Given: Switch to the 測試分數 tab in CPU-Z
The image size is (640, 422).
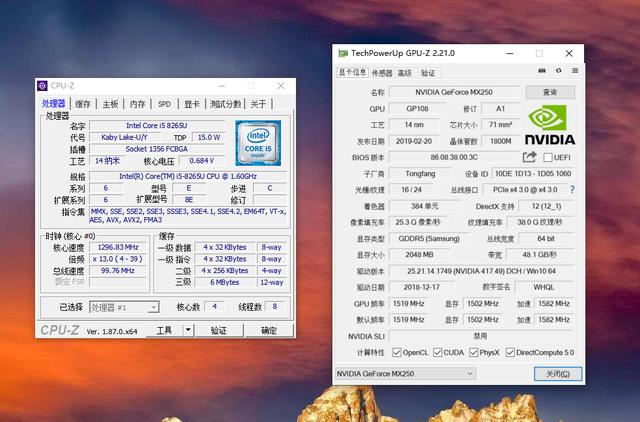Looking at the screenshot, I should point(225,104).
